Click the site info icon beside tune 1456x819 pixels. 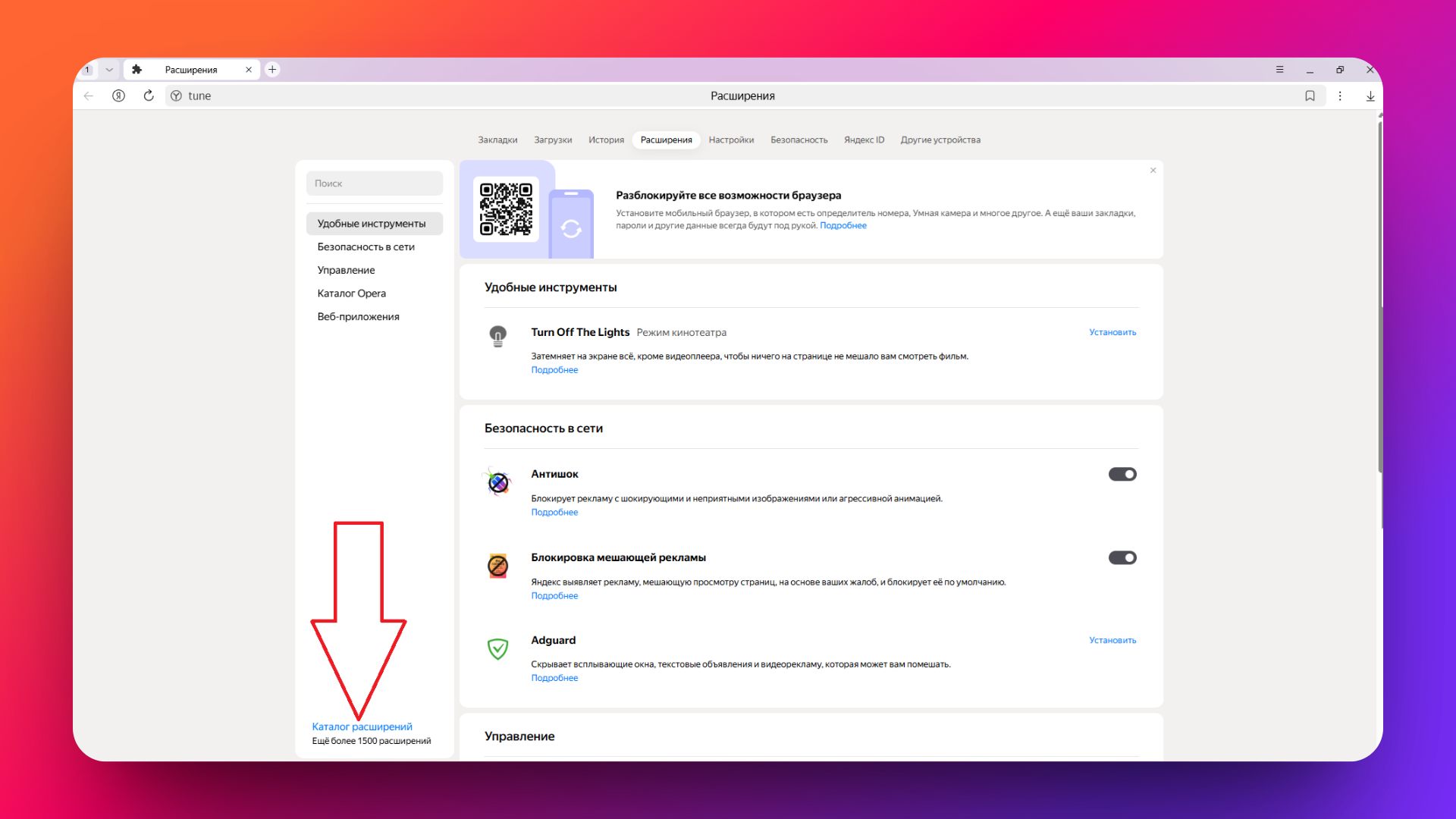click(x=176, y=96)
